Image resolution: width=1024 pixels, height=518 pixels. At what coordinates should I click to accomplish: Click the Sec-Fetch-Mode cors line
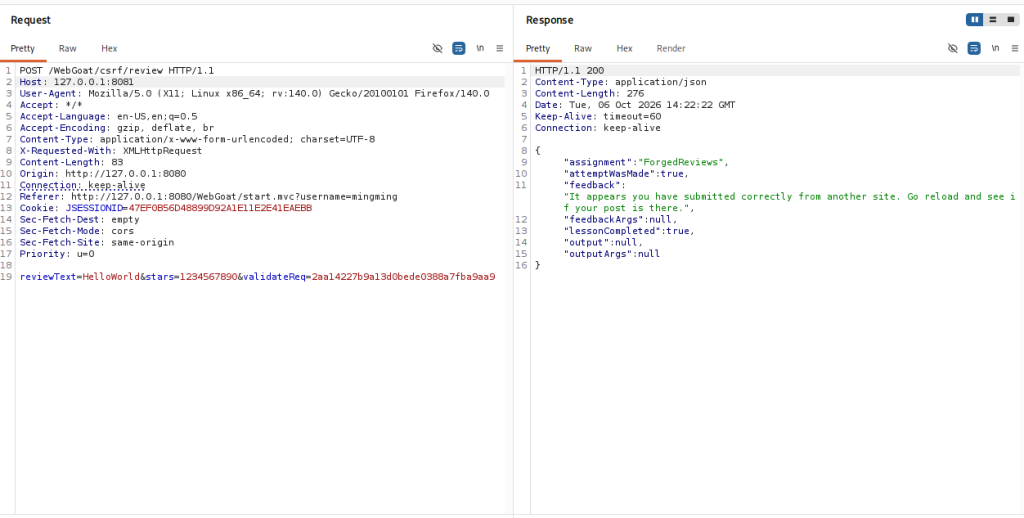pyautogui.click(x=77, y=231)
